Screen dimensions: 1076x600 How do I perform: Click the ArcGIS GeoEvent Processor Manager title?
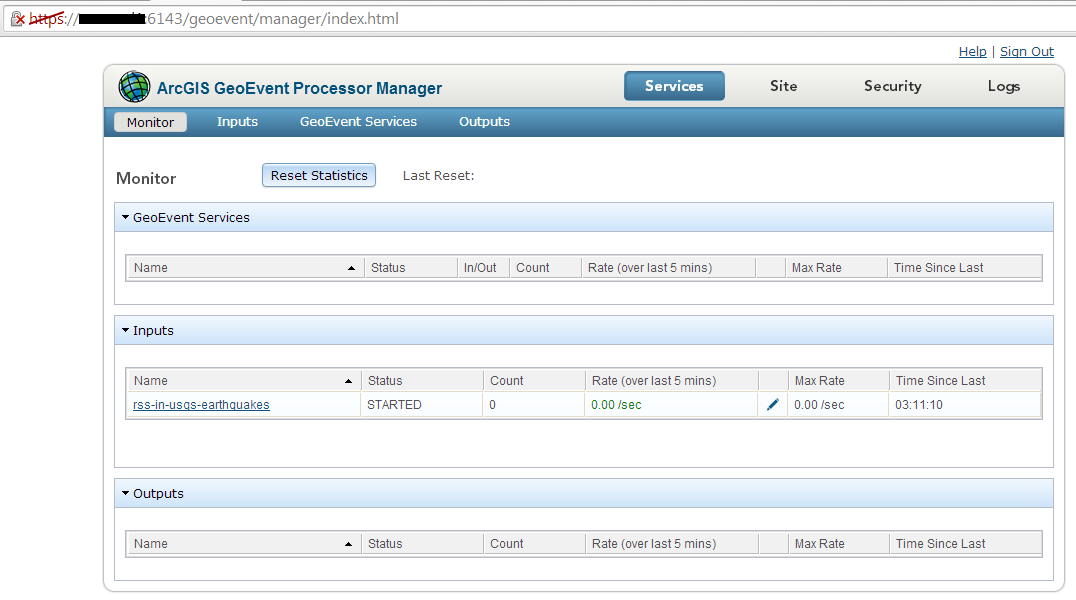click(x=299, y=89)
